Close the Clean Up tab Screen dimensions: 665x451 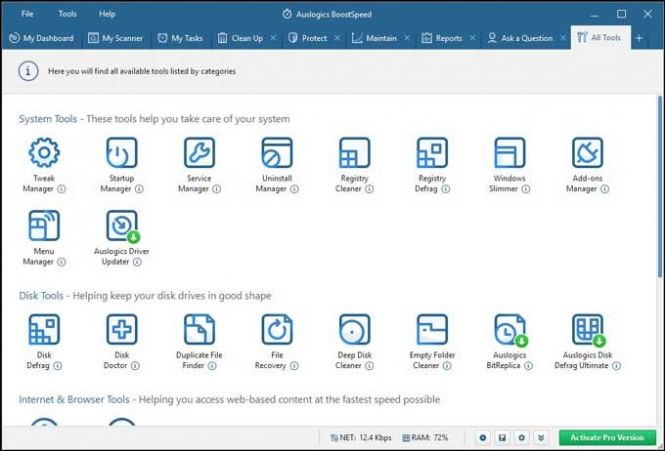pos(274,38)
